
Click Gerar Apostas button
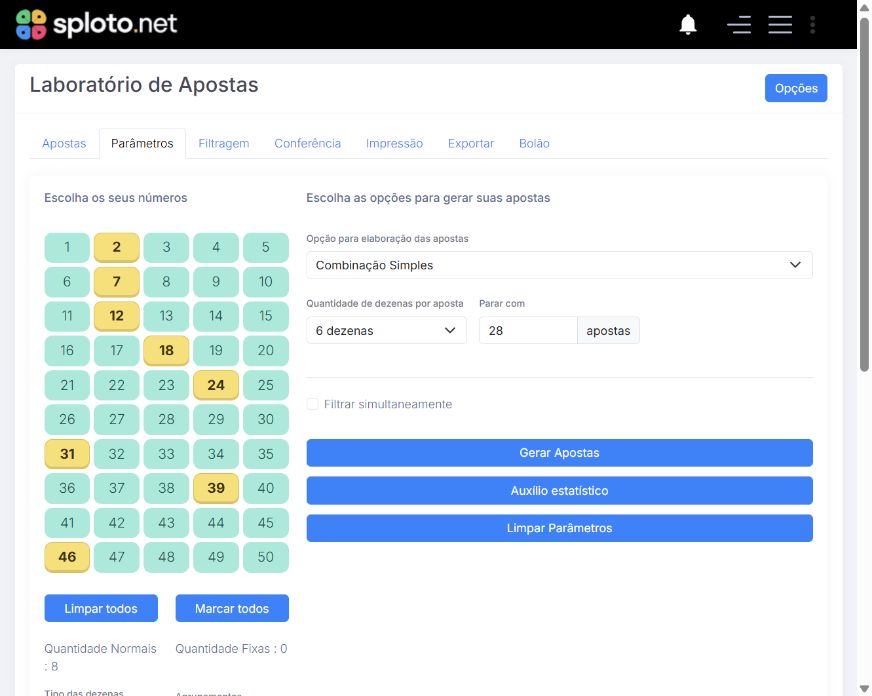[559, 453]
